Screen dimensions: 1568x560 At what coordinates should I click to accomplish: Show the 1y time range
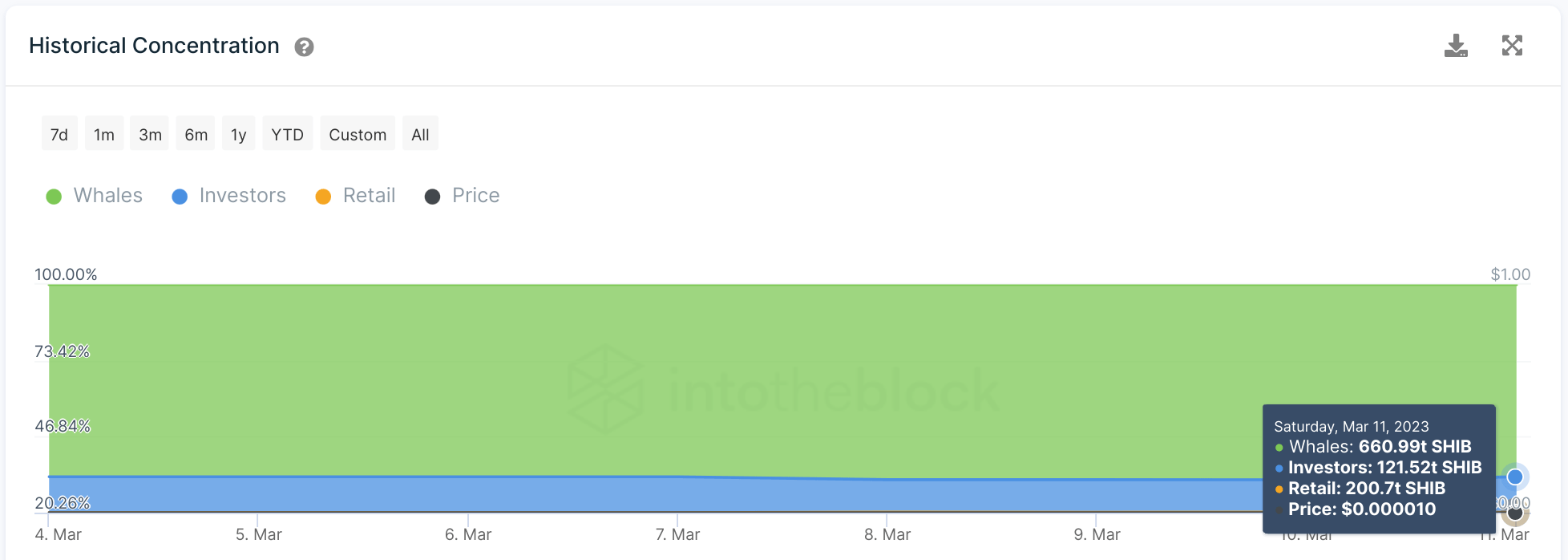(238, 135)
